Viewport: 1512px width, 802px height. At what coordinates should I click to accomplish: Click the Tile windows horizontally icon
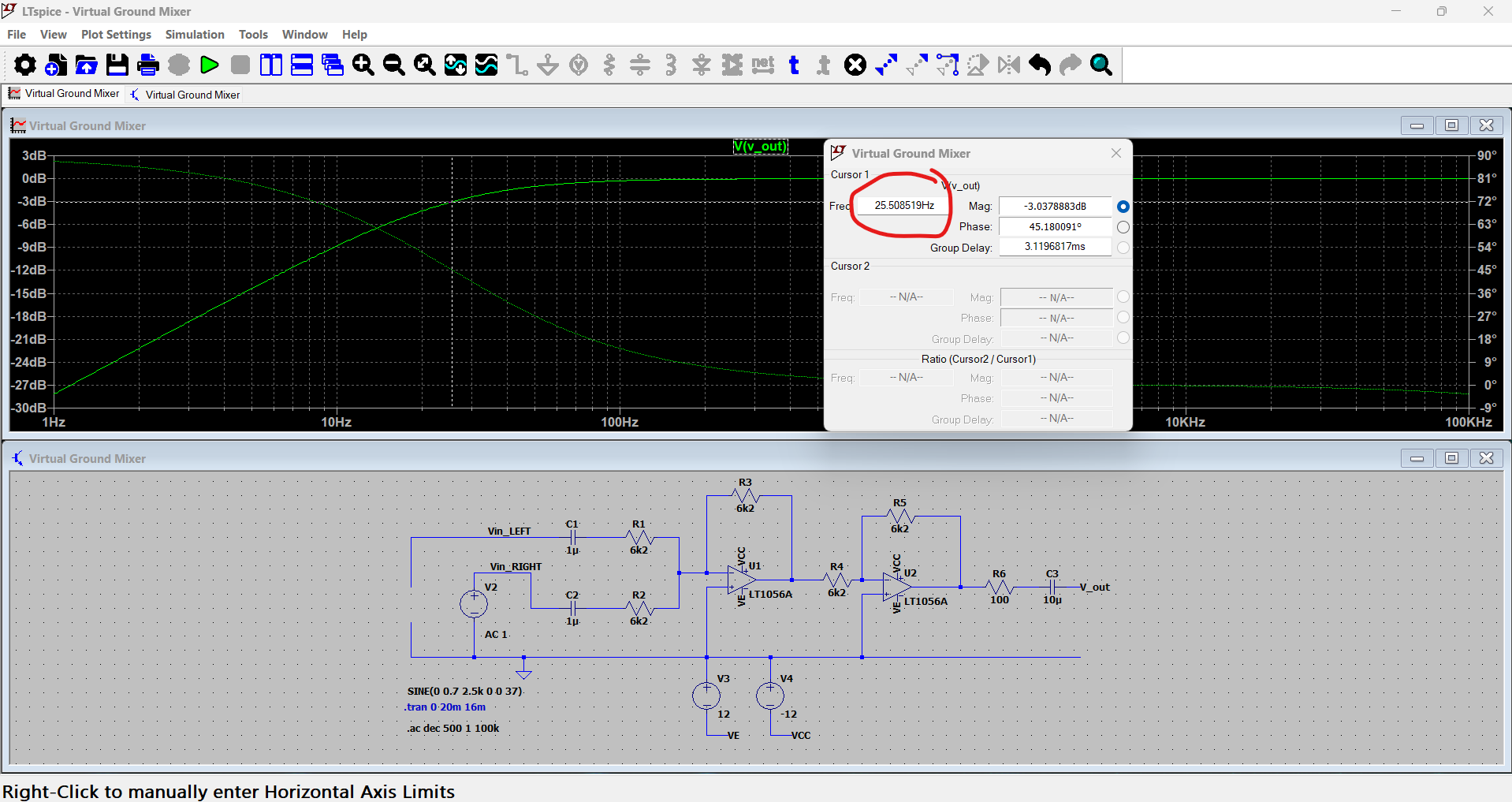point(302,65)
